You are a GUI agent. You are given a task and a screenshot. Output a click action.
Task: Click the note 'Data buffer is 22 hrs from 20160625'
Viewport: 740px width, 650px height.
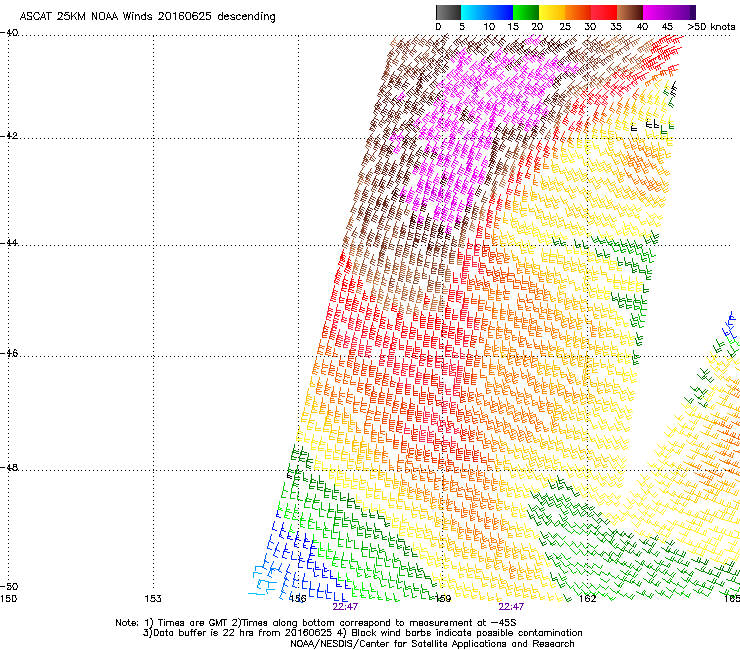point(241,633)
